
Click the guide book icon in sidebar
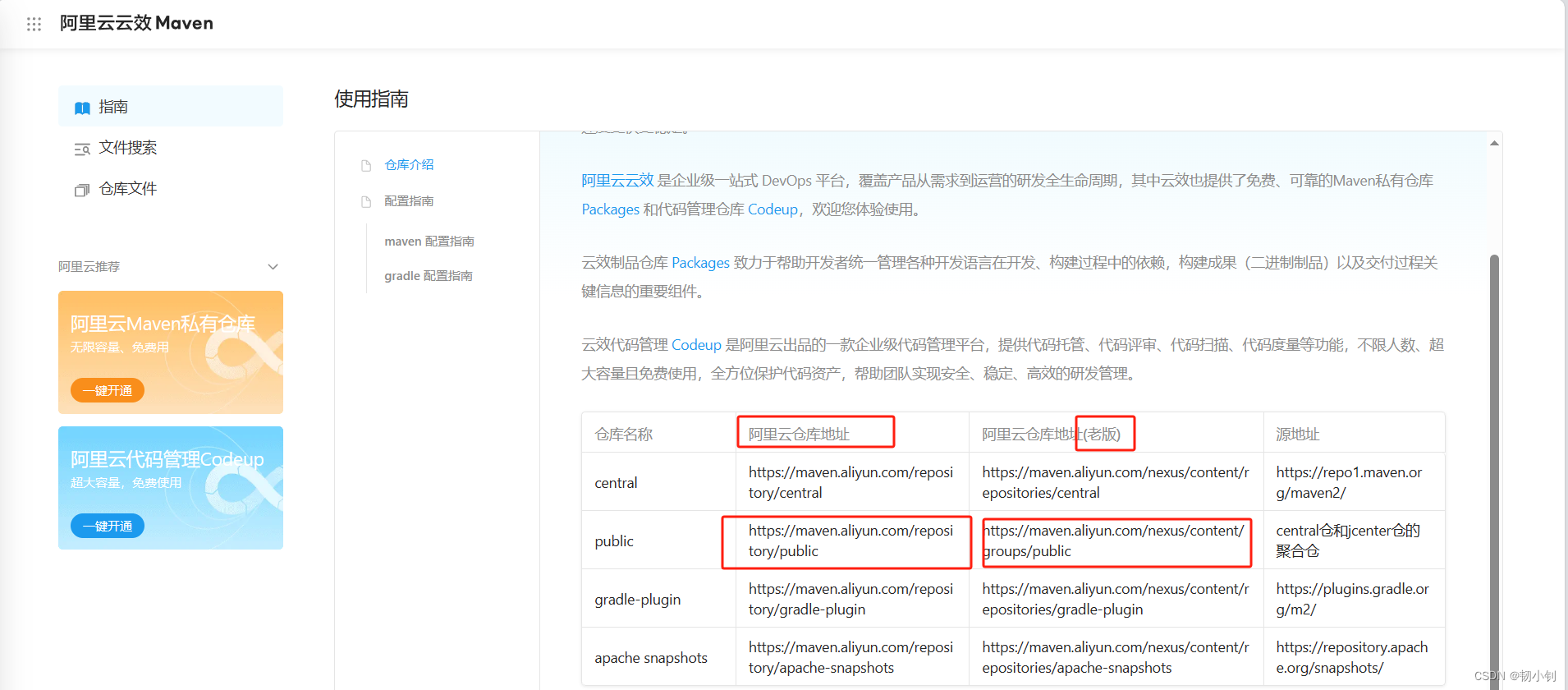tap(82, 108)
